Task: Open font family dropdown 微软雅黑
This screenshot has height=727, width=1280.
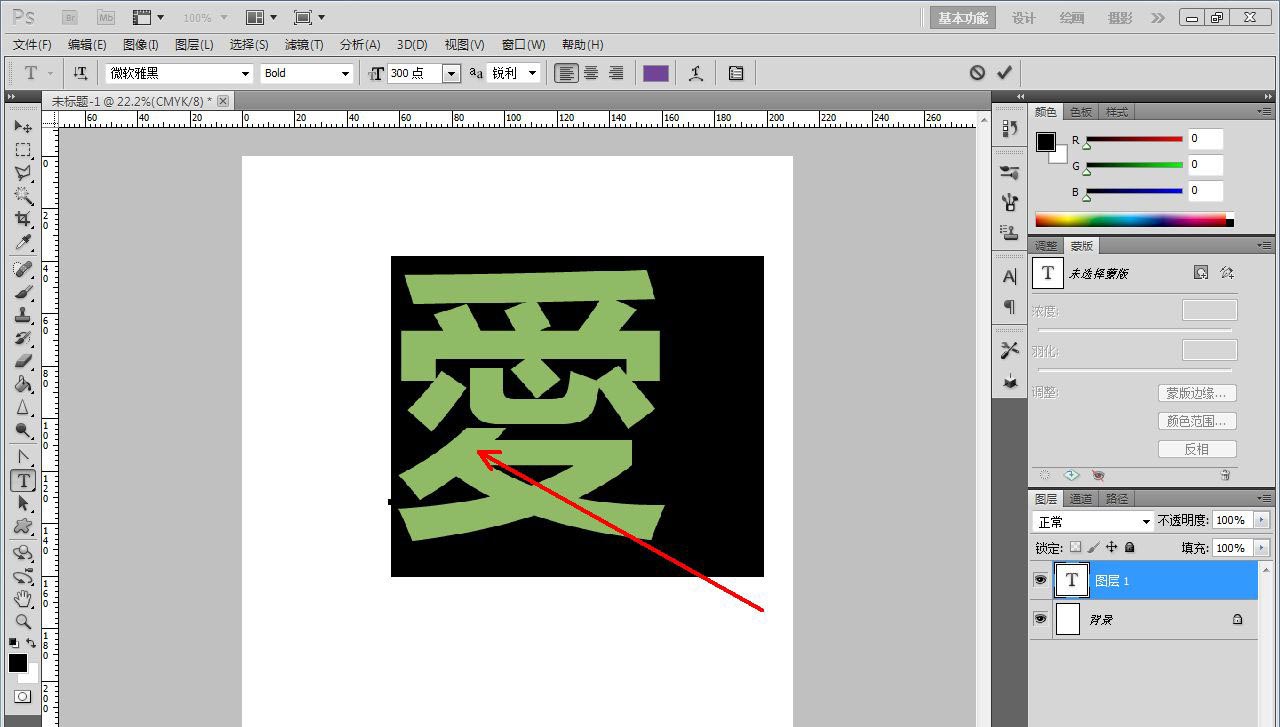Action: click(245, 73)
